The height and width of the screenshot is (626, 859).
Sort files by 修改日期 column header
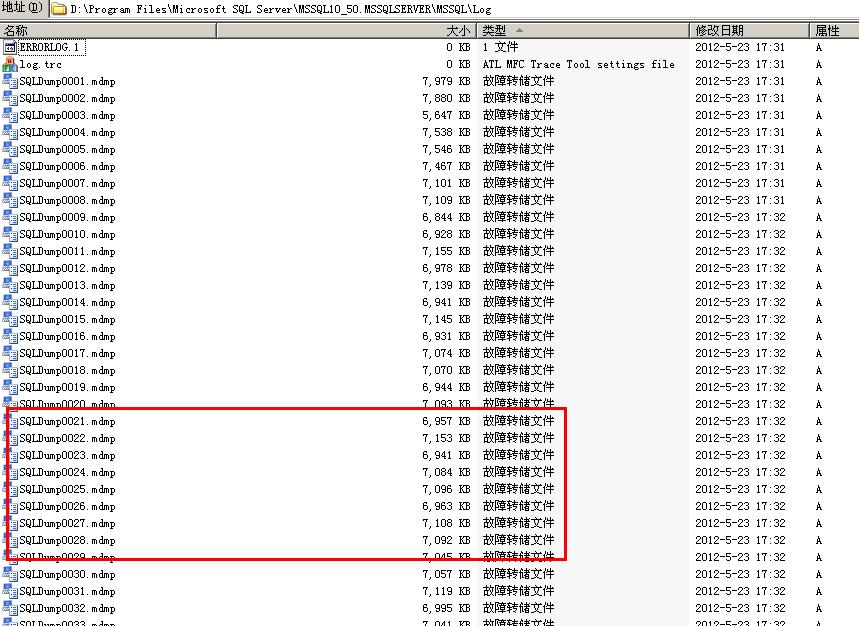click(749, 31)
